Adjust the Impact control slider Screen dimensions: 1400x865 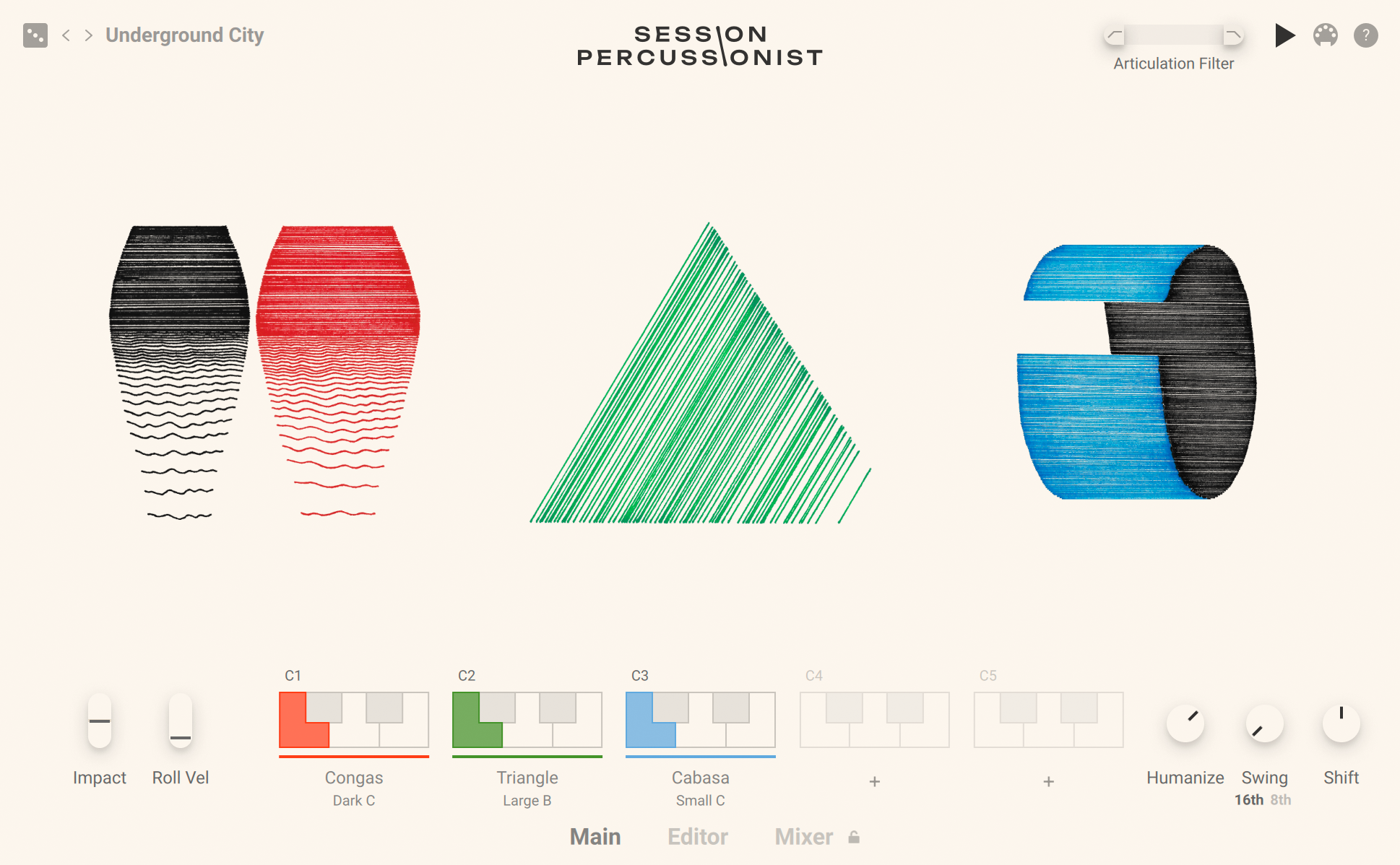tap(99, 720)
